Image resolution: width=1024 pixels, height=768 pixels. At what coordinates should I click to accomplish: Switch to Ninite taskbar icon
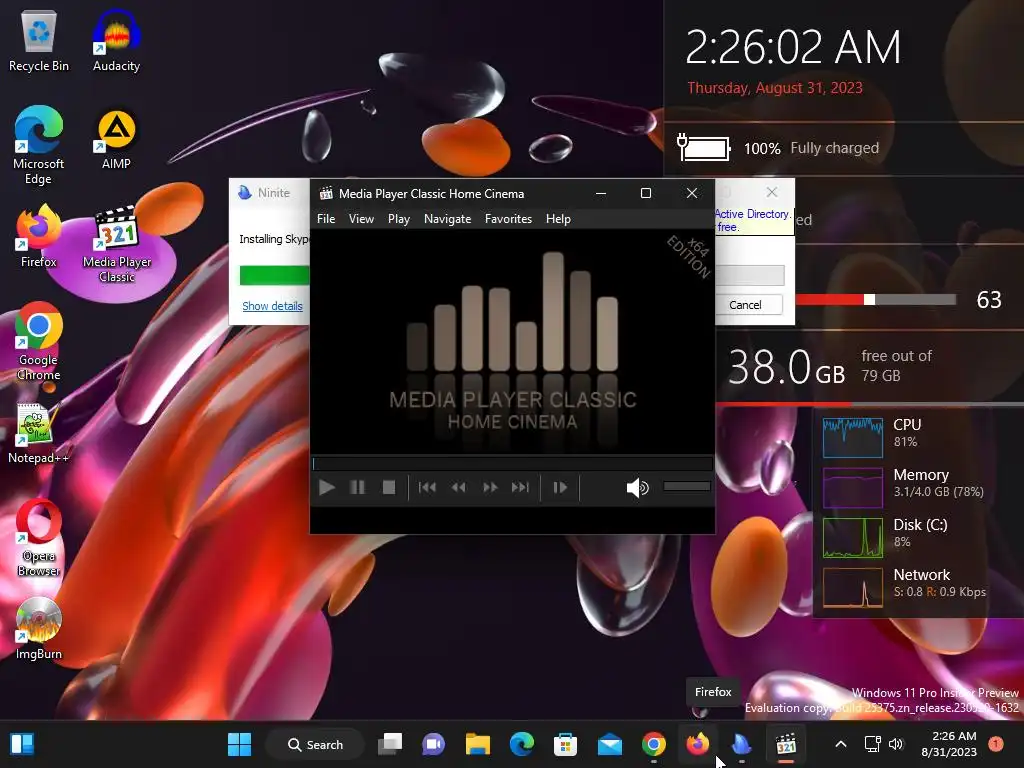tap(741, 744)
